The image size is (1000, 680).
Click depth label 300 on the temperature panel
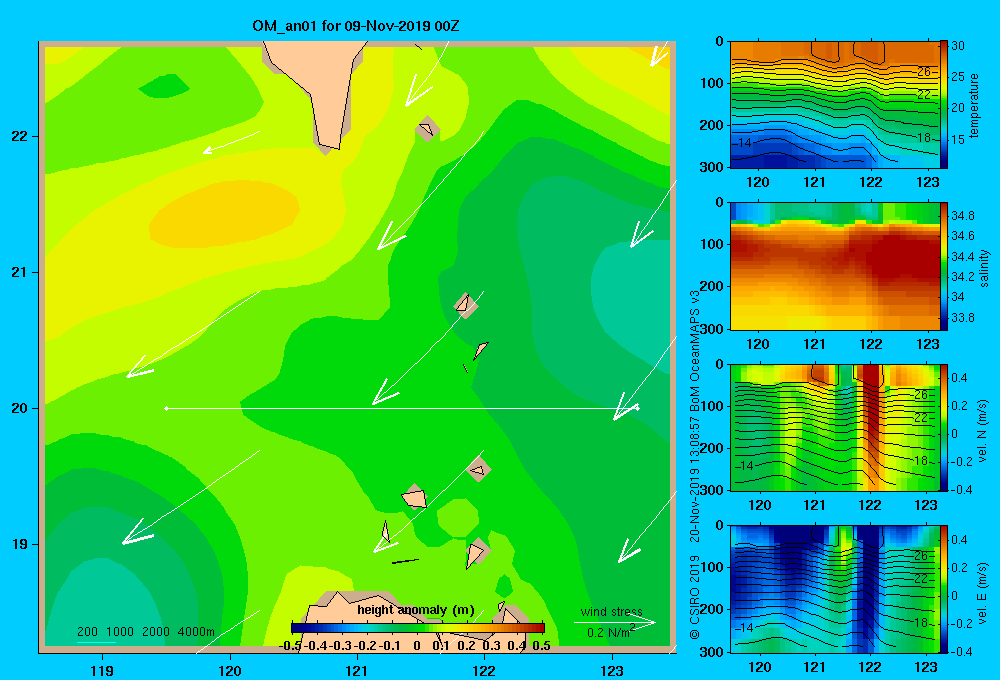point(711,167)
